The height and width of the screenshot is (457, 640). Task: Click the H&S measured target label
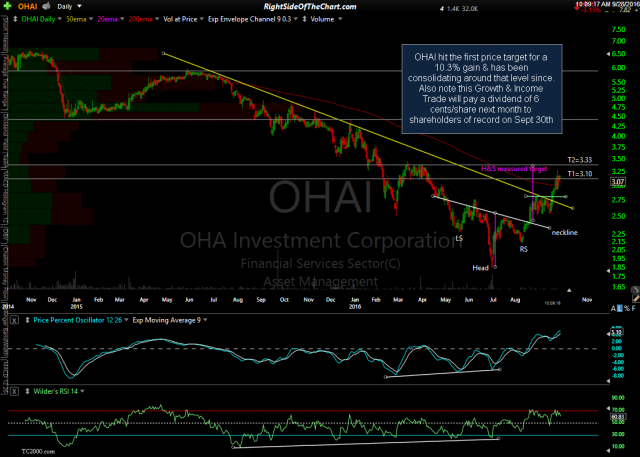pos(514,169)
